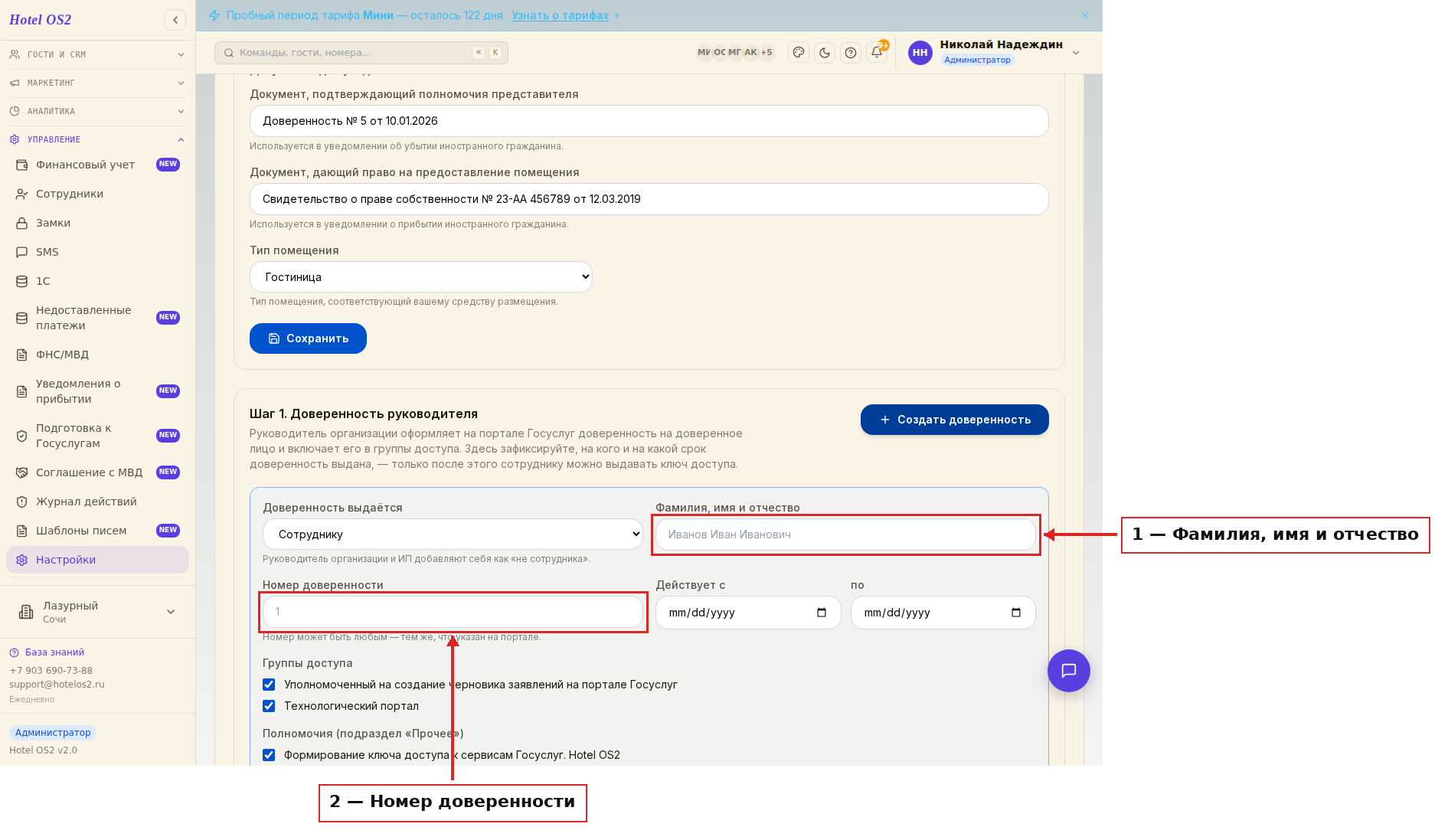Click the +5 more users badge
This screenshot has height=840, width=1448.
(766, 53)
